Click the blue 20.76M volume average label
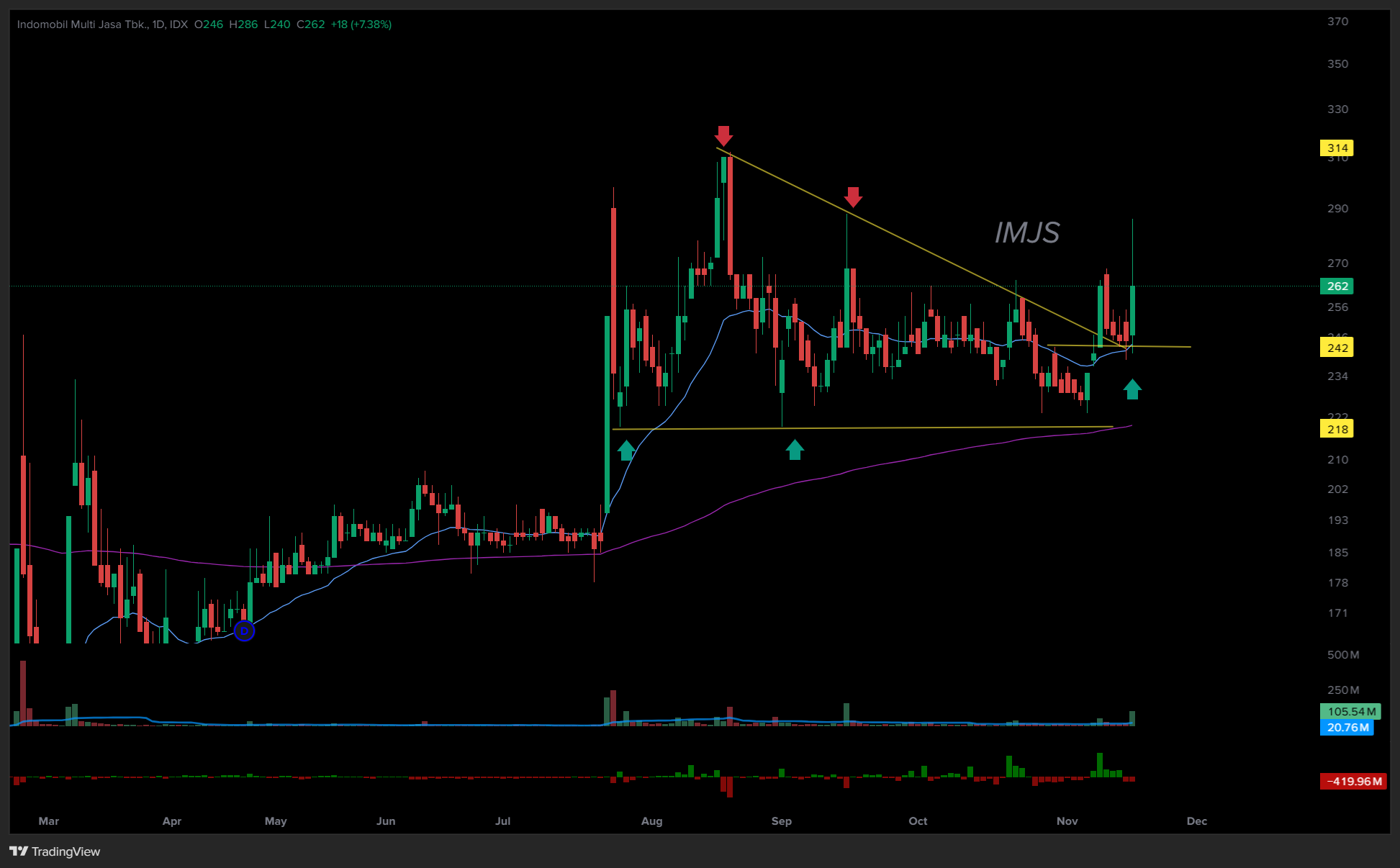 tap(1347, 728)
